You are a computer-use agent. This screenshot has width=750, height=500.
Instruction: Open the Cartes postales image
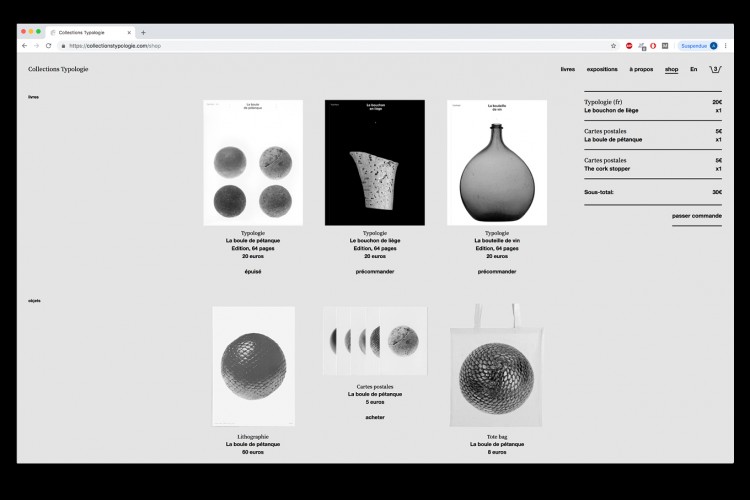click(375, 341)
